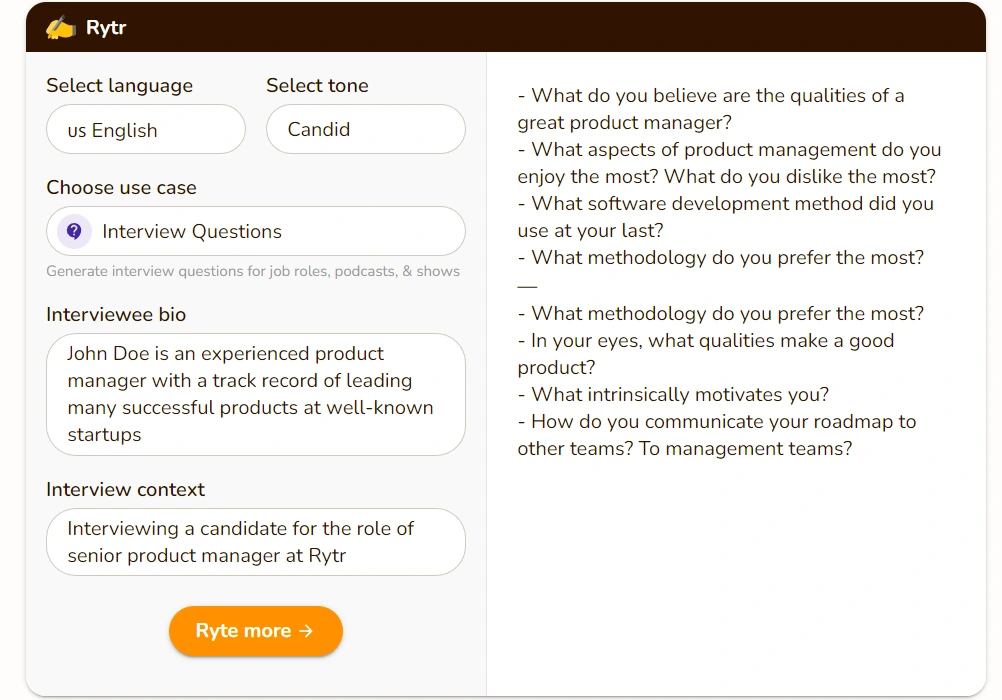Expand the Interview Questions use case selector

256,231
